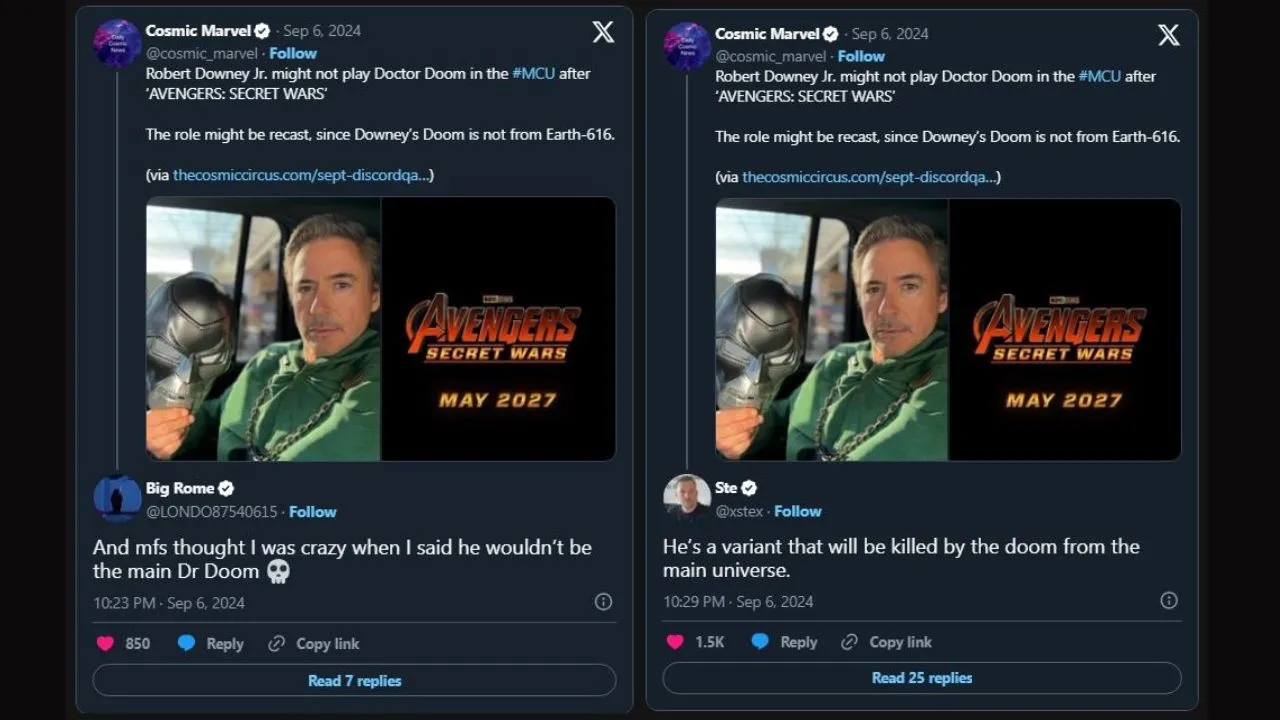Click the X logo in the right tweet
1280x720 pixels.
click(x=1168, y=35)
